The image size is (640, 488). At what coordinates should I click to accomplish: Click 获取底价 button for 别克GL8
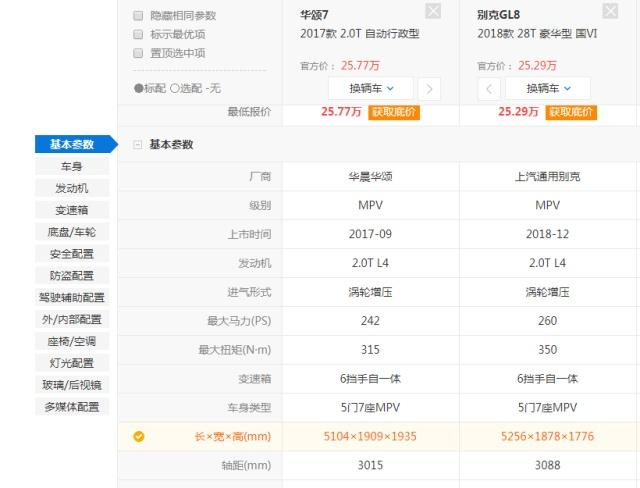pos(571,112)
